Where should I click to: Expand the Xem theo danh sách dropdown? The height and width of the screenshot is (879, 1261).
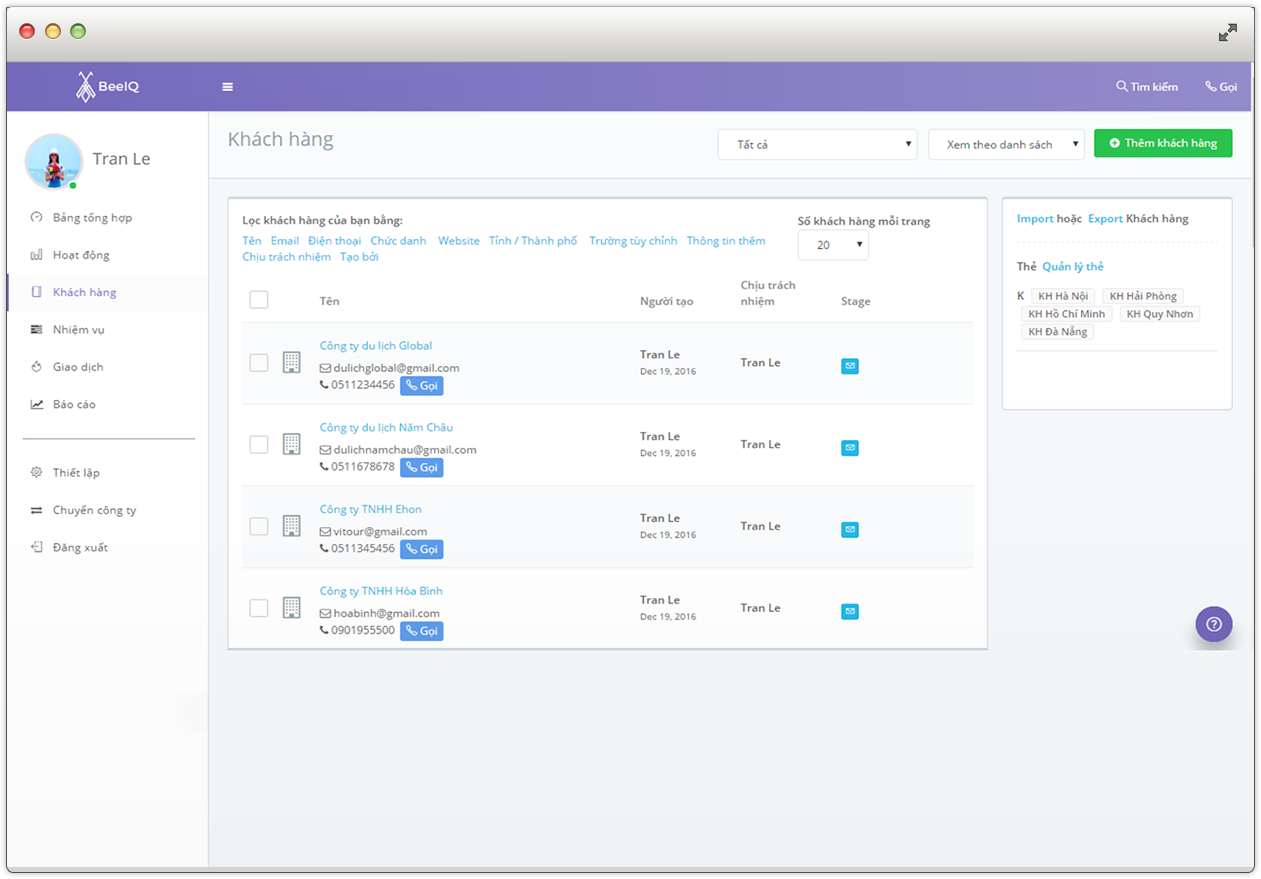(1005, 145)
